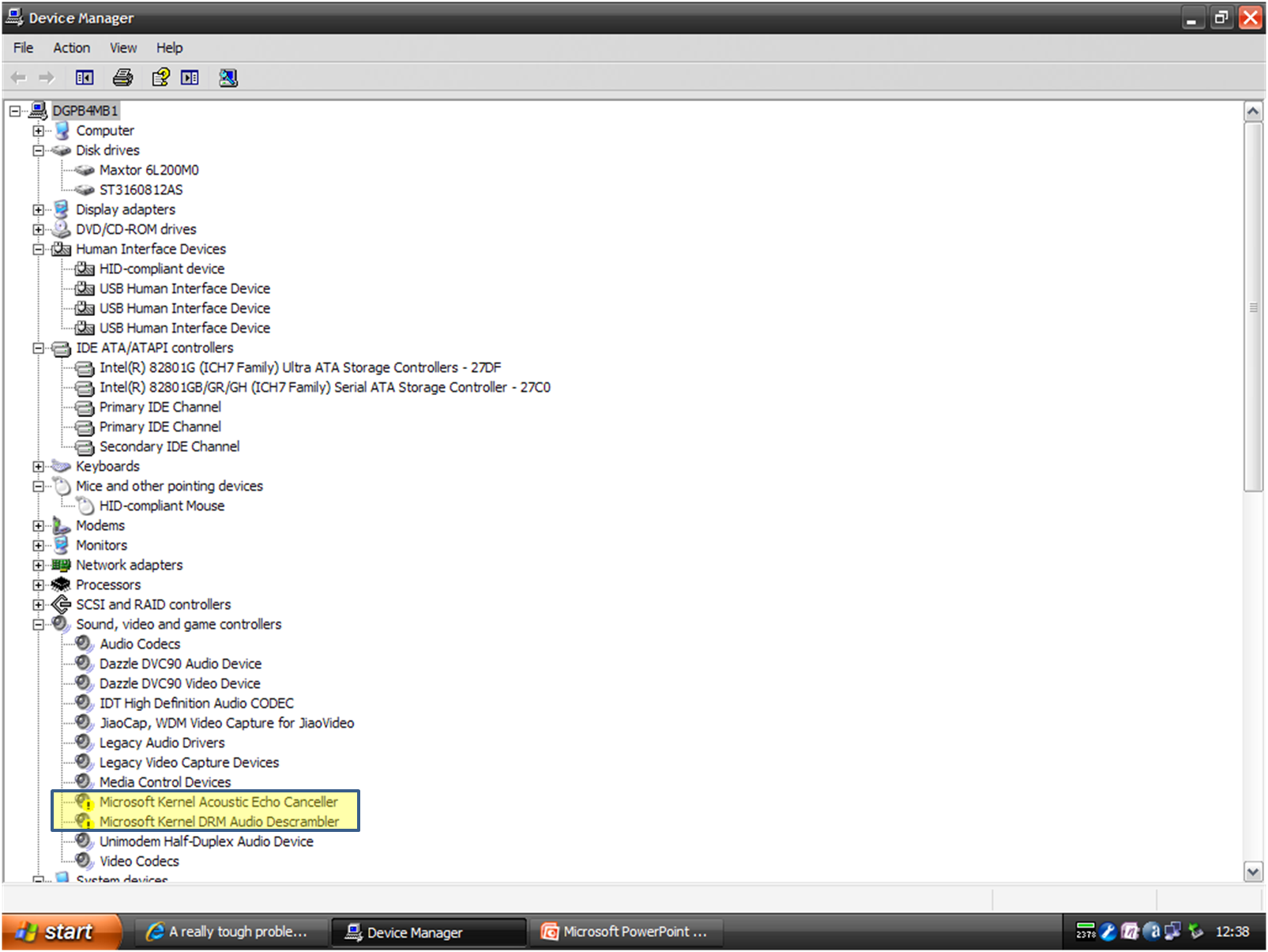Expand the Computer node
This screenshot has height=952, width=1268.
pyautogui.click(x=38, y=130)
